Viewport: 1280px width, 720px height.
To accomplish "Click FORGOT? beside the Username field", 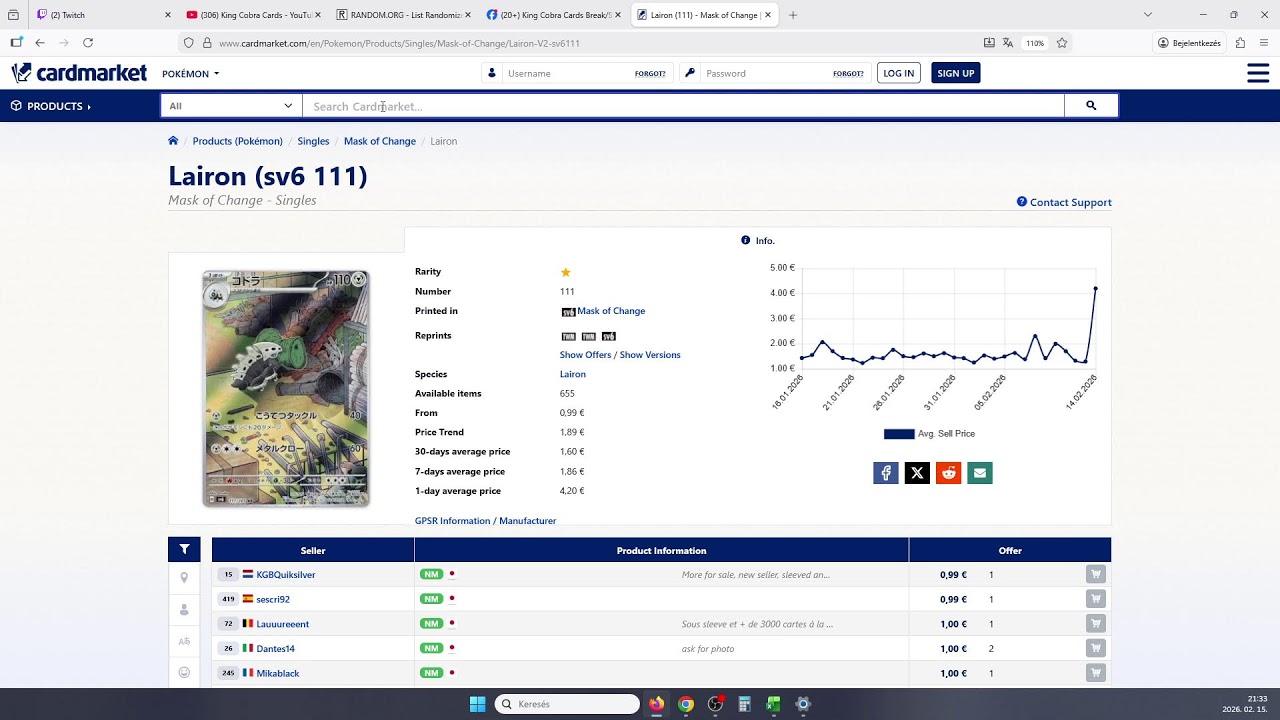I will click(650, 73).
